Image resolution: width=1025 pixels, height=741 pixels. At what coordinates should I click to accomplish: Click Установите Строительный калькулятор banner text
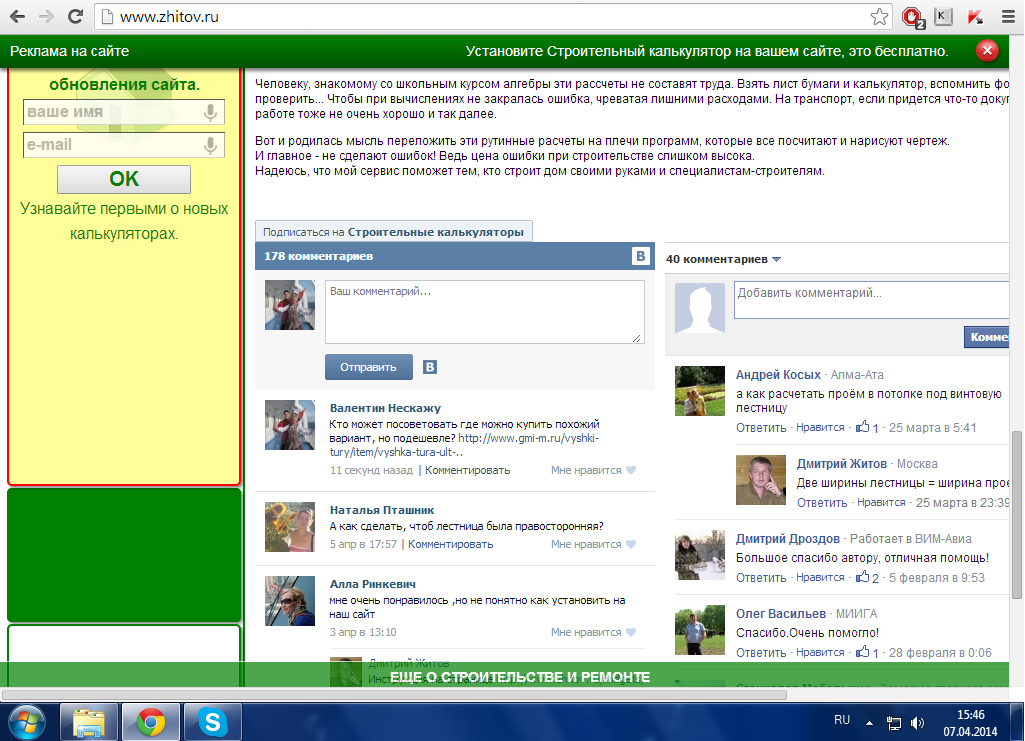(x=707, y=51)
